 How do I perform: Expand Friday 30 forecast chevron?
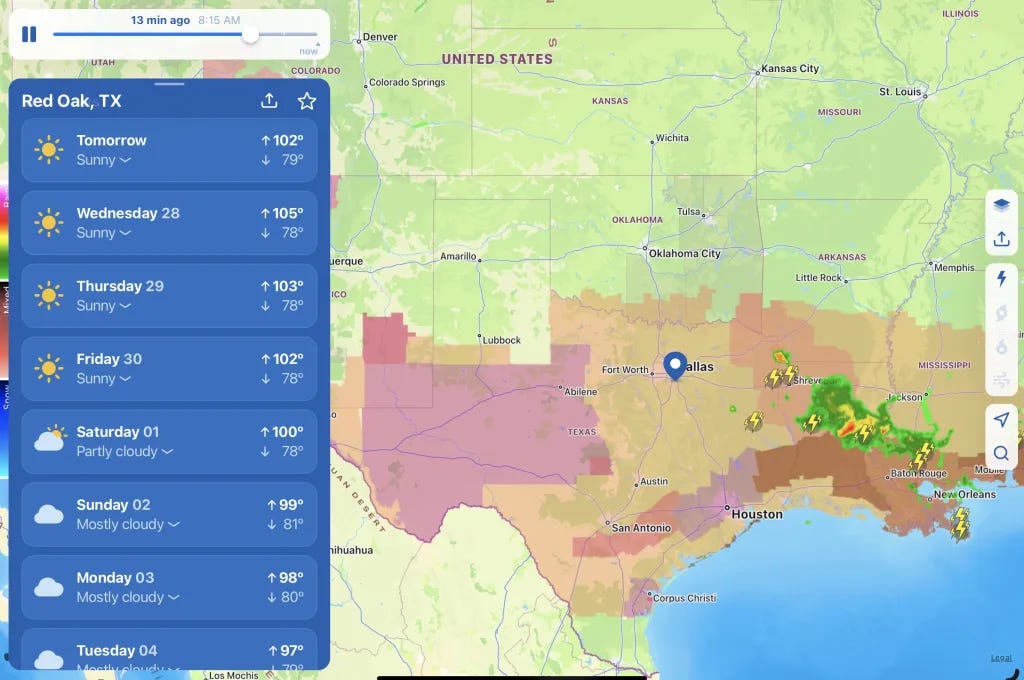tap(125, 379)
